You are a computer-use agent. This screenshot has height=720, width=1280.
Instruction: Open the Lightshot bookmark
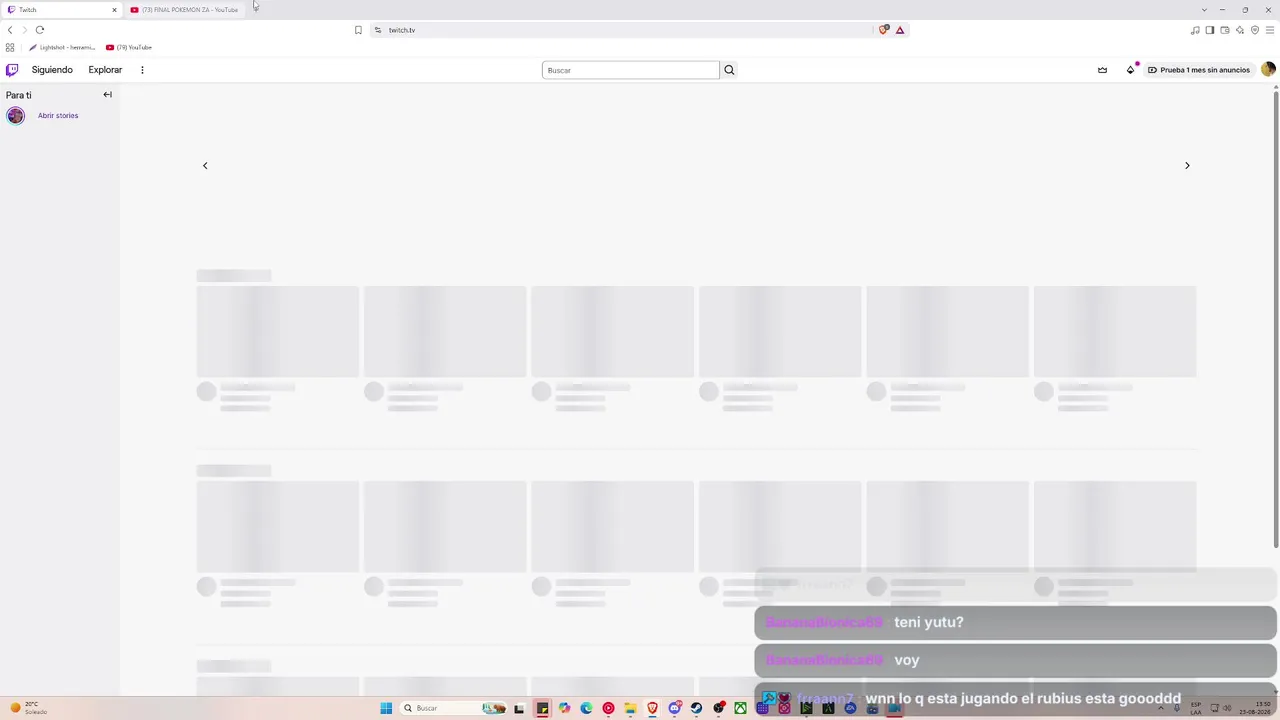pos(62,47)
